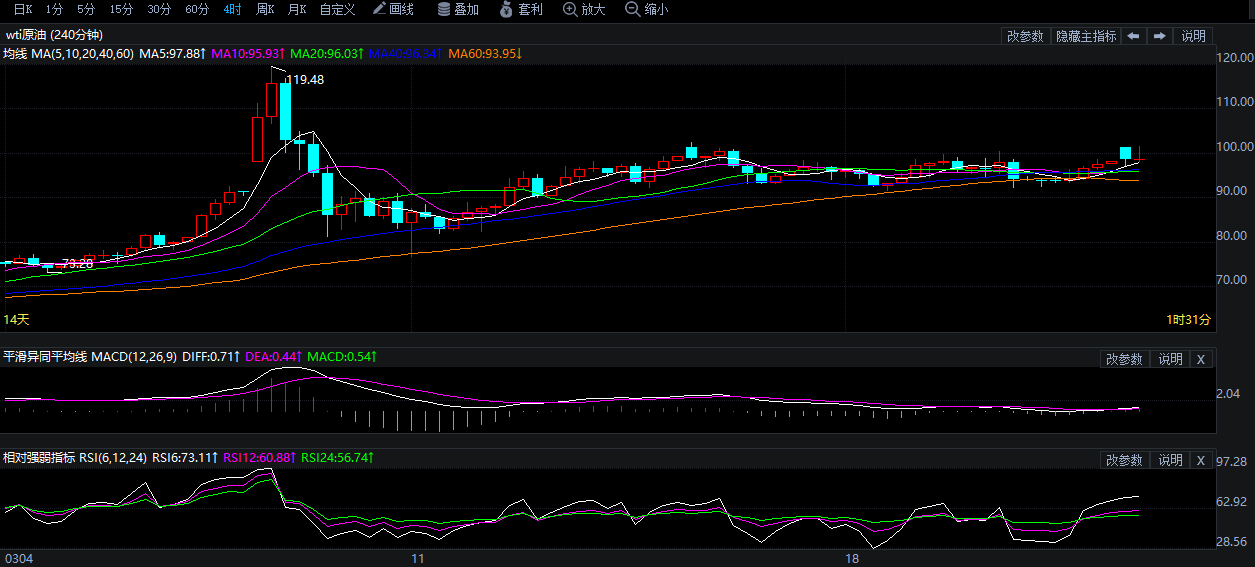Select the 周K weekly period
Viewport: 1255px width, 567px height.
coord(265,9)
